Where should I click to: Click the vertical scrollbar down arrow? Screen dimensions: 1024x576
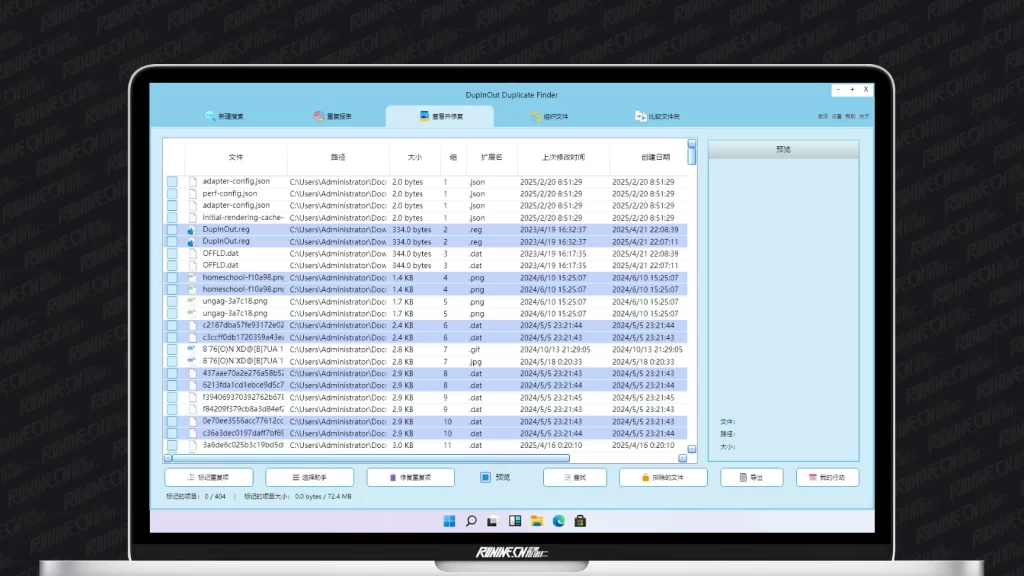(x=692, y=449)
